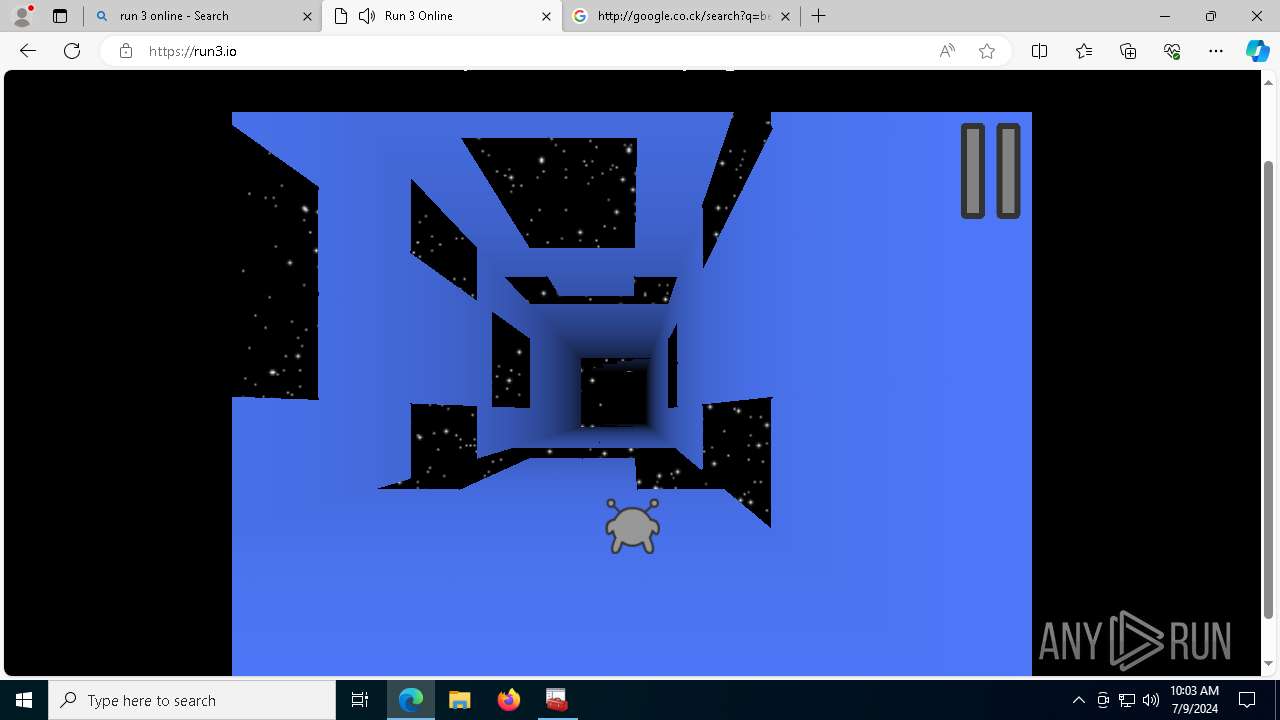Open Task View on the taskbar

(360, 700)
